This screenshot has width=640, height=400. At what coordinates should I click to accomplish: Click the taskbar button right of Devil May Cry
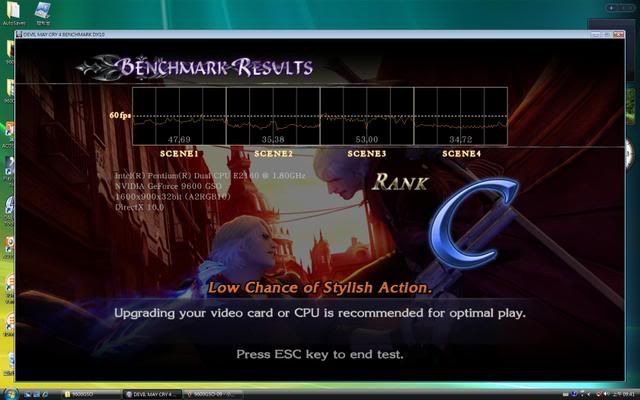[x=213, y=394]
